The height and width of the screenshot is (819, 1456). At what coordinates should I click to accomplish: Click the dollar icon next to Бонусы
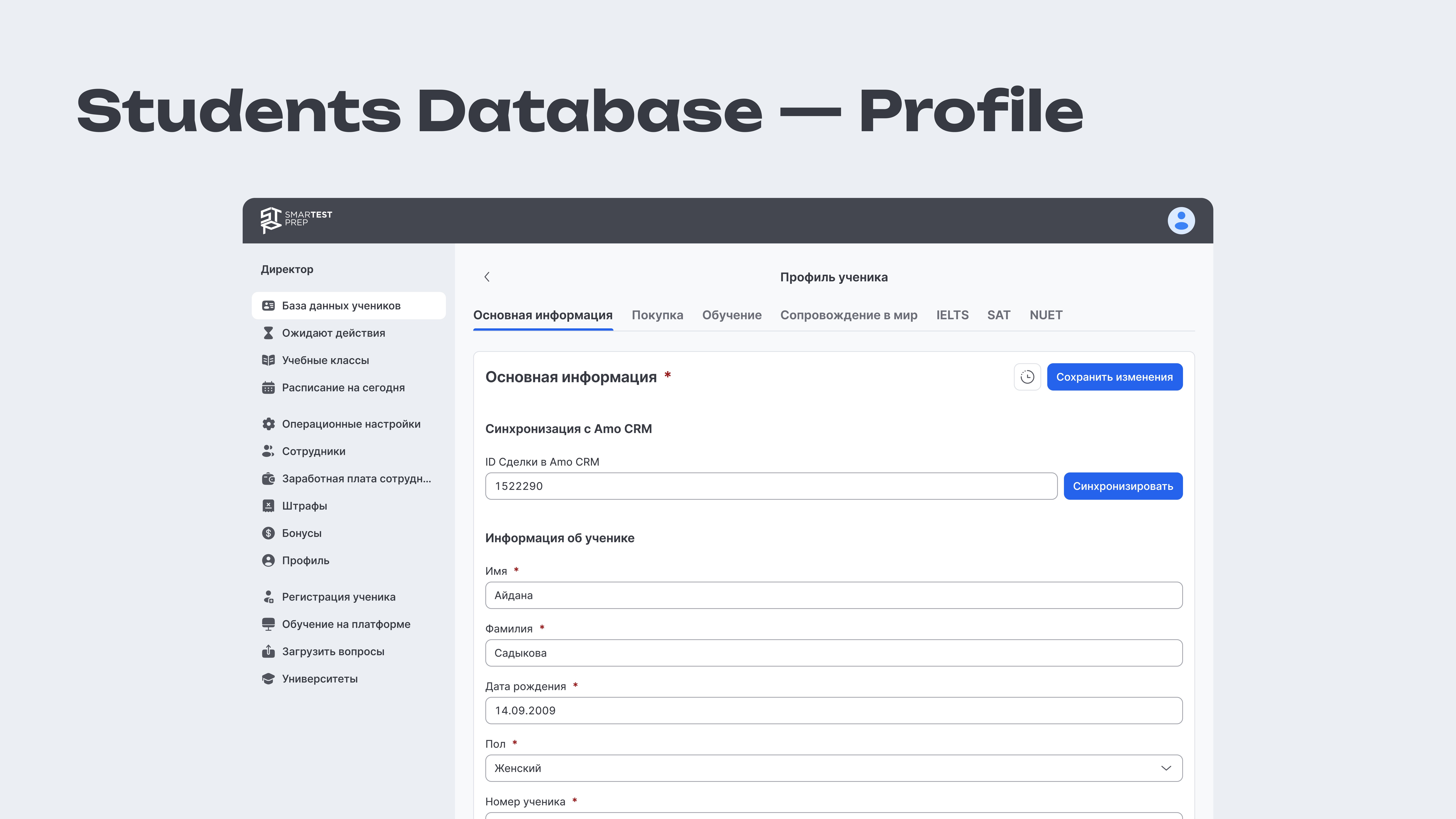pyautogui.click(x=268, y=533)
